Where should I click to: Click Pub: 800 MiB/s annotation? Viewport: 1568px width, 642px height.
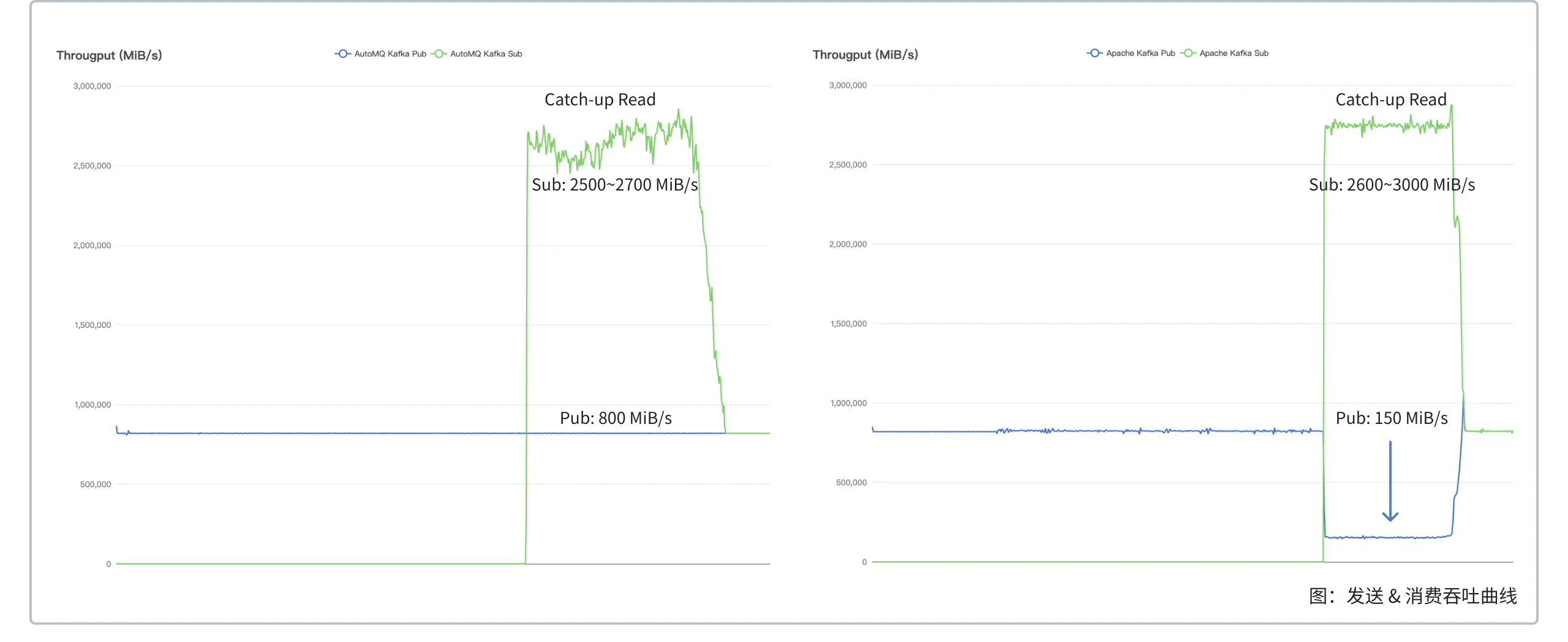click(x=616, y=418)
